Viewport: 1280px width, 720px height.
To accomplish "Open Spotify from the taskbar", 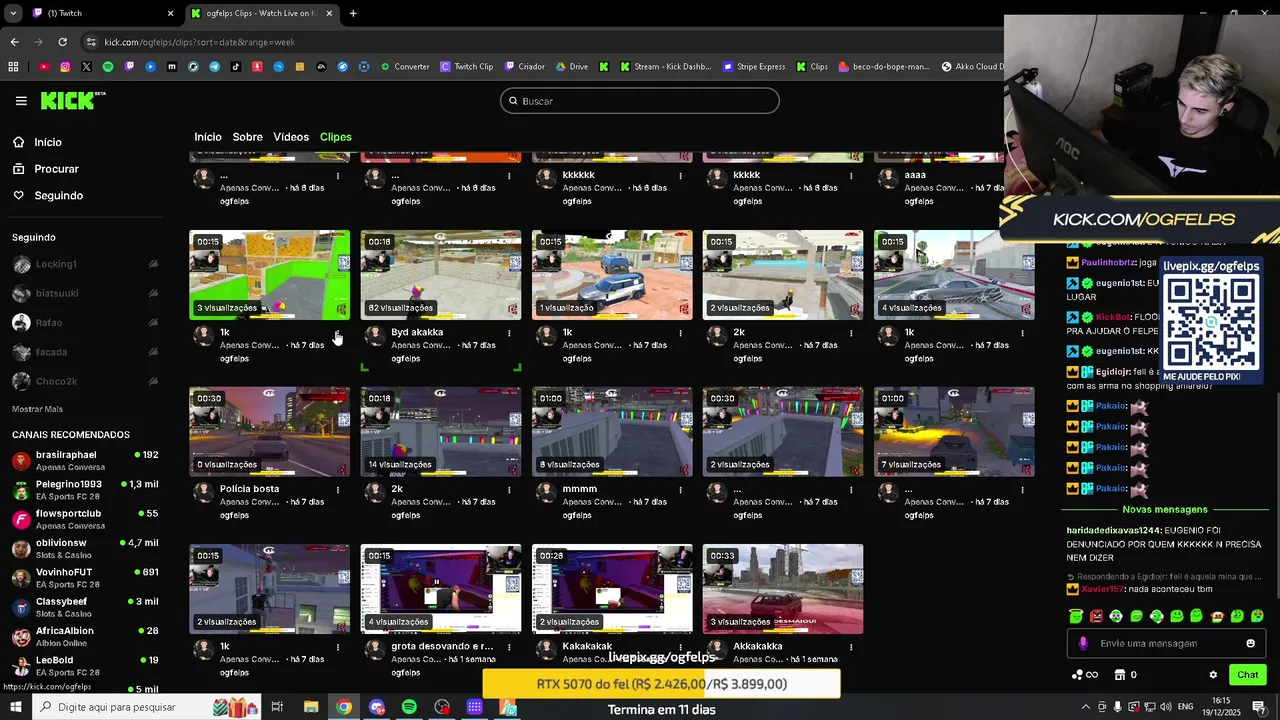I will [x=409, y=707].
